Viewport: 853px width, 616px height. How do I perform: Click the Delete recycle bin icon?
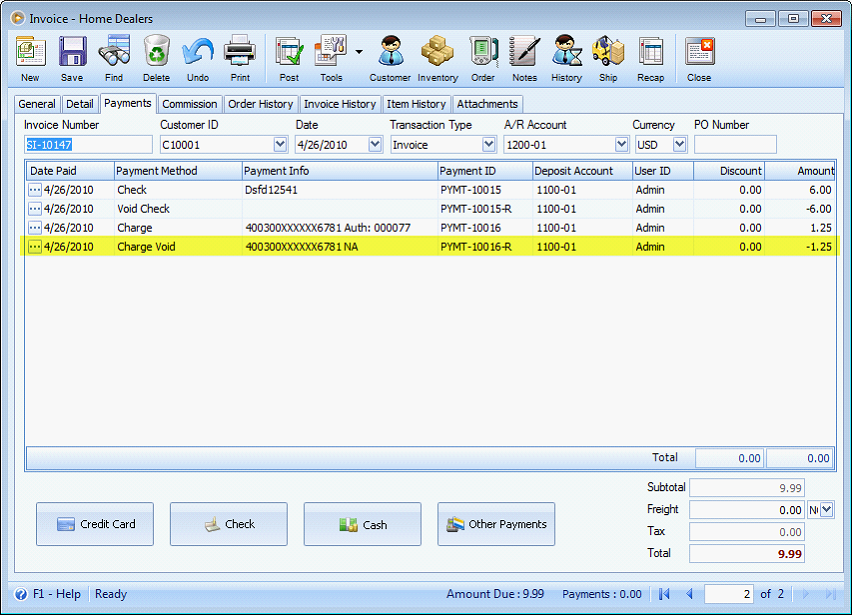(x=157, y=58)
